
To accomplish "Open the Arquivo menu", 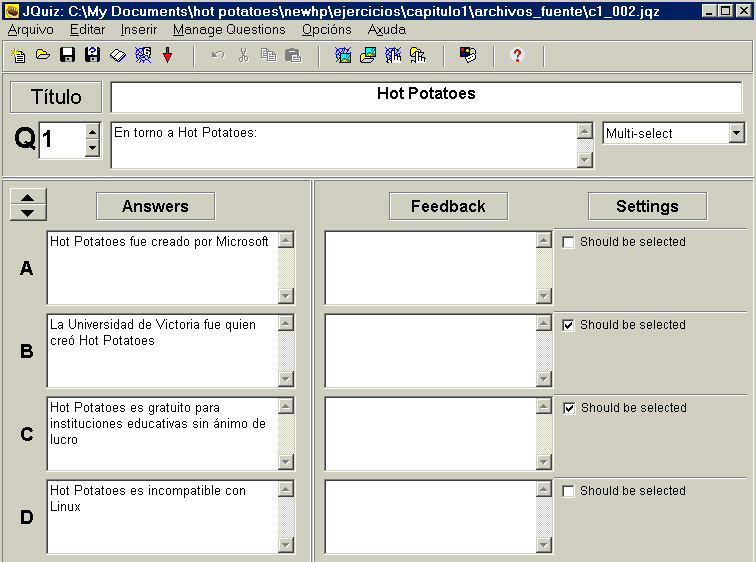I will coord(30,30).
